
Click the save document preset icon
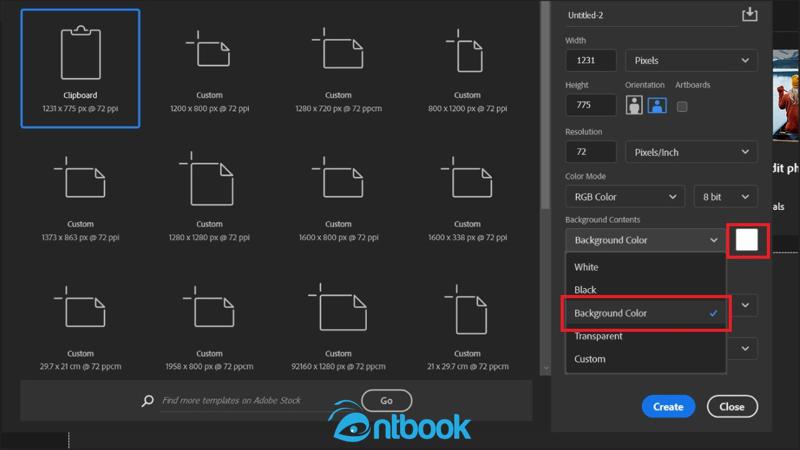coord(749,15)
